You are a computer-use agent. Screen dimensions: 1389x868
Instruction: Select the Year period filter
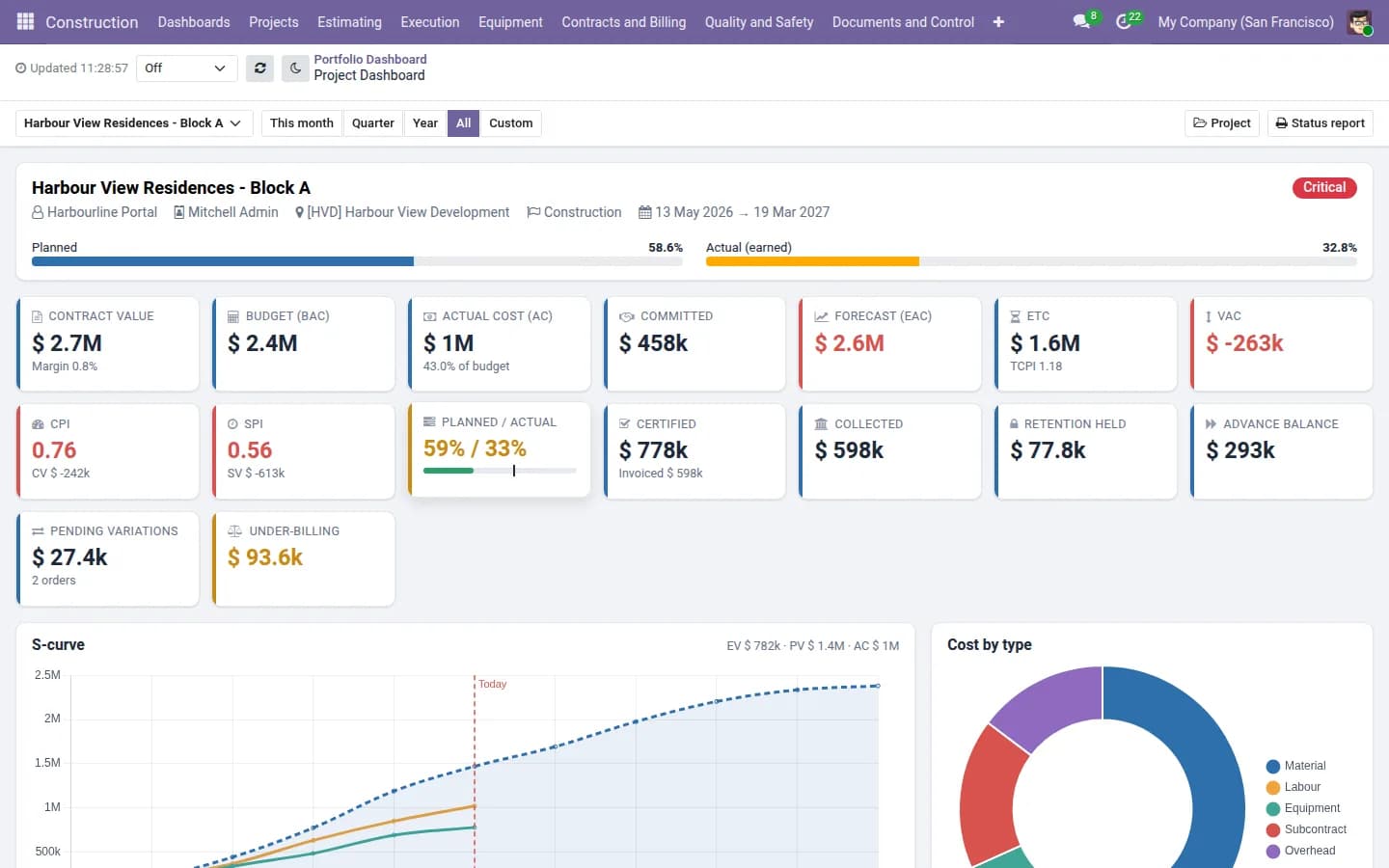(x=425, y=123)
